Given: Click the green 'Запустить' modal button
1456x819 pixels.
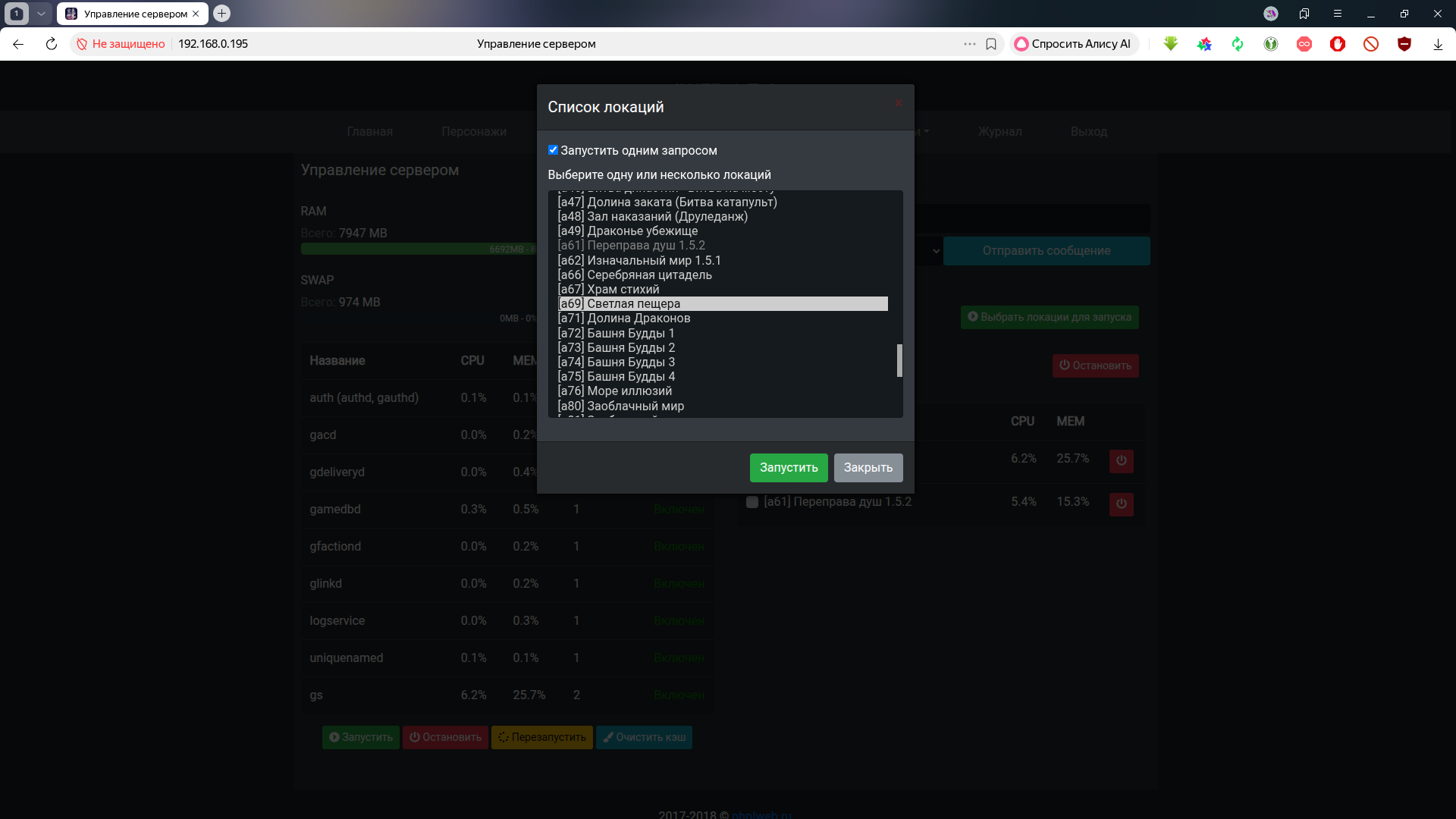Looking at the screenshot, I should [x=788, y=468].
